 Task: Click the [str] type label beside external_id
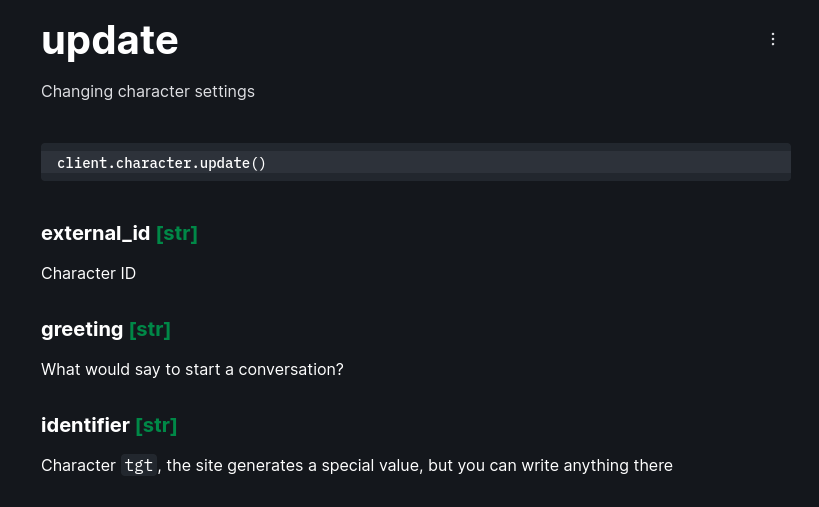[177, 233]
